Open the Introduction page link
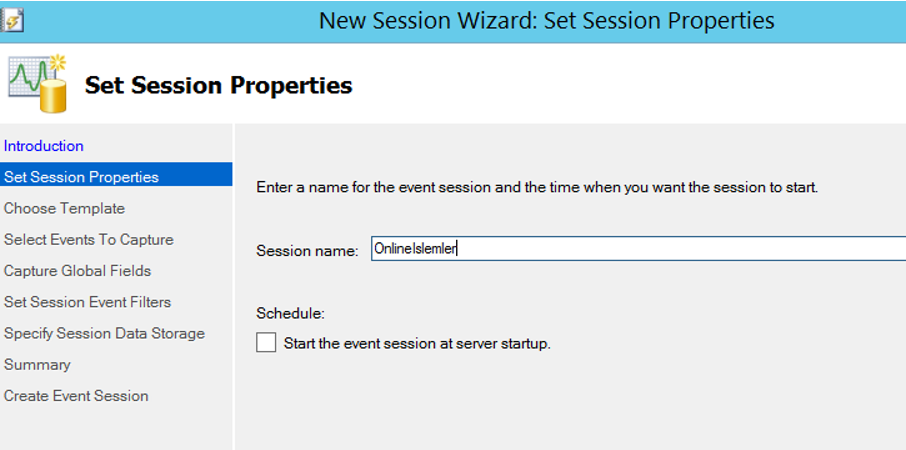The image size is (906, 450). tap(44, 146)
